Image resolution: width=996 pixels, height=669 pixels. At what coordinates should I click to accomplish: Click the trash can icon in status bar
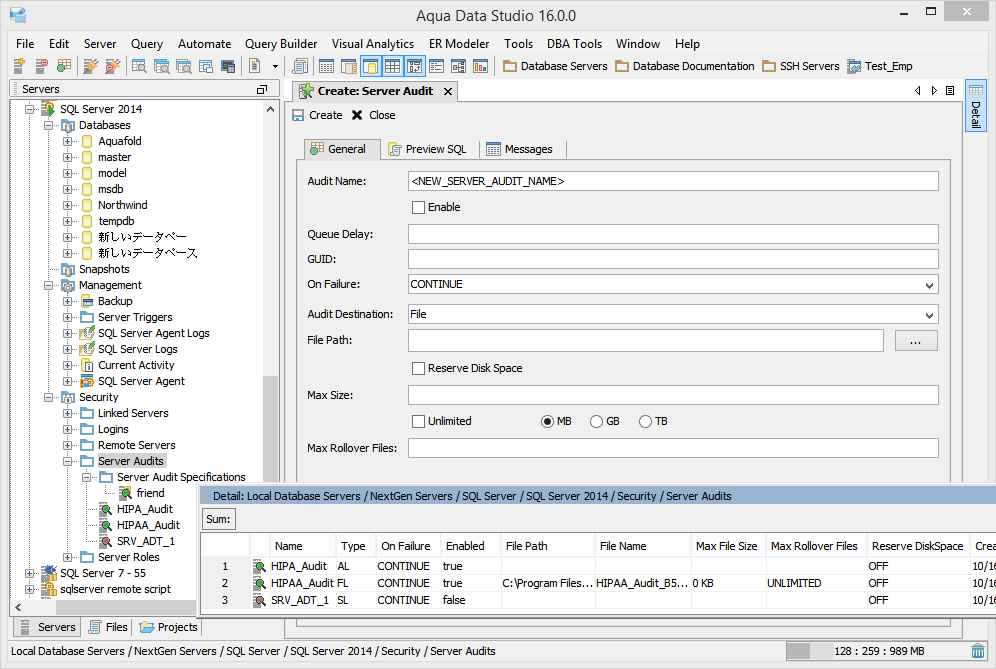pyautogui.click(x=978, y=651)
